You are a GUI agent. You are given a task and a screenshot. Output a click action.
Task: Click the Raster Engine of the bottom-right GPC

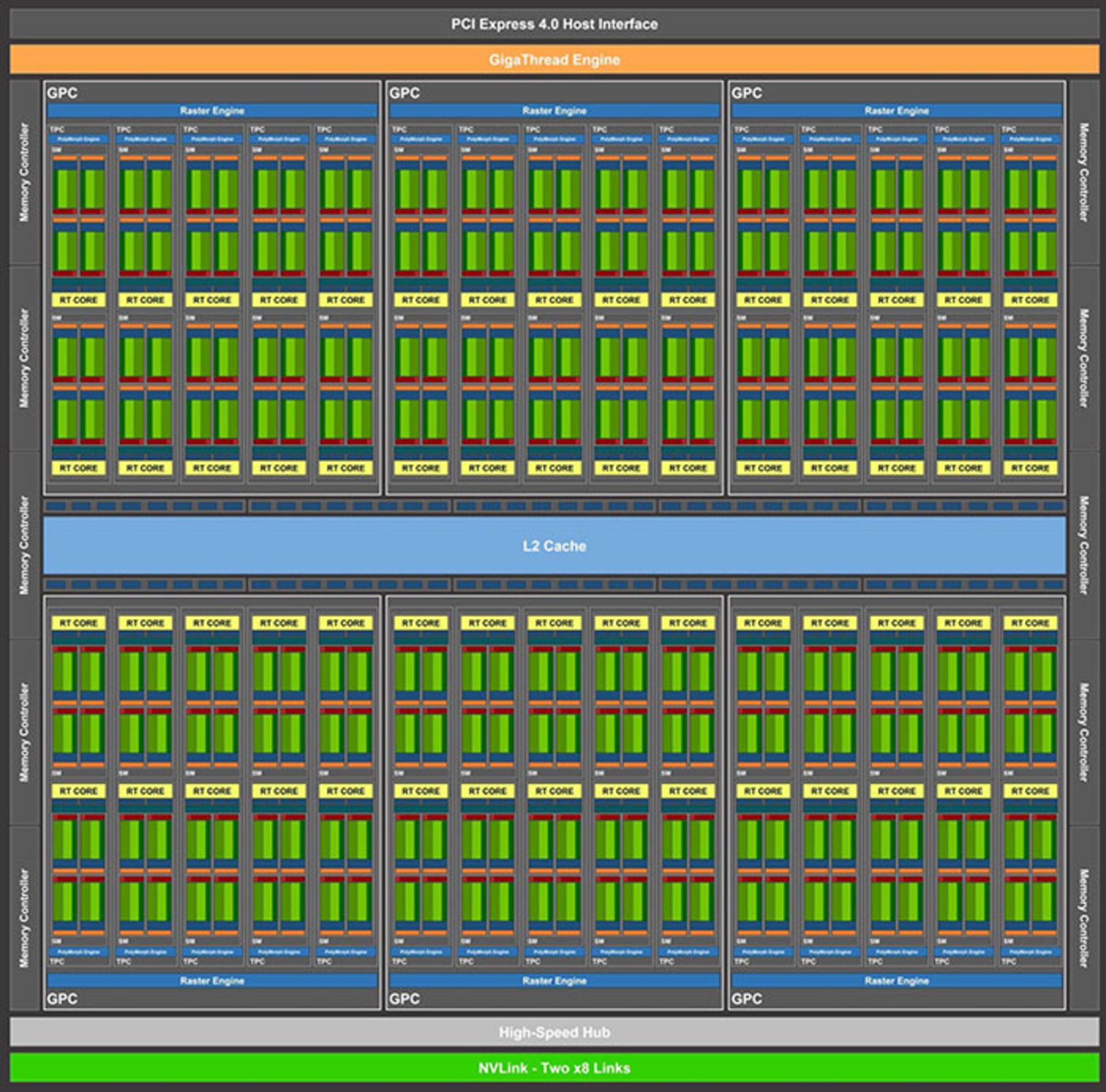tap(896, 980)
